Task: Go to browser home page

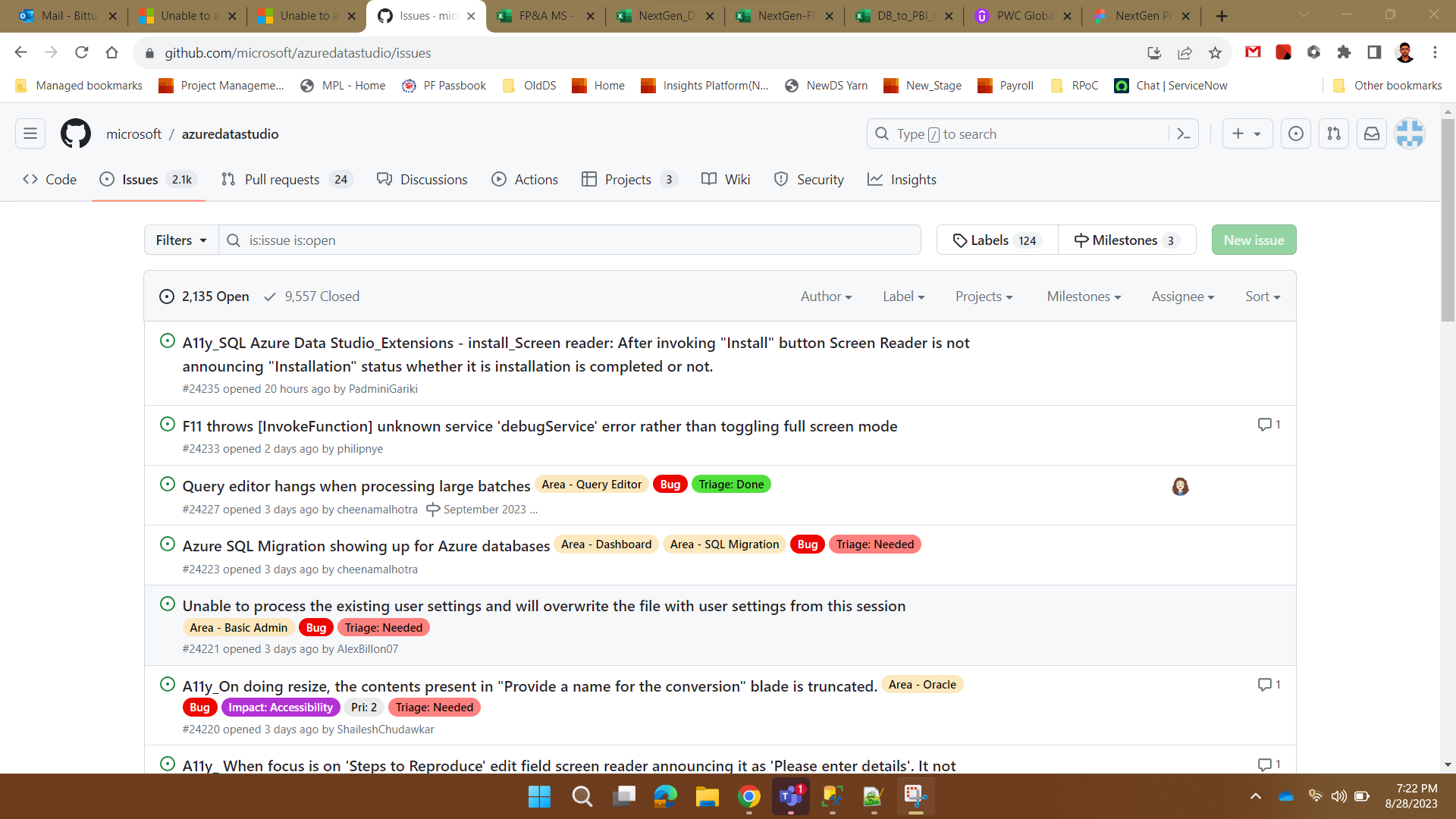Action: click(x=112, y=52)
